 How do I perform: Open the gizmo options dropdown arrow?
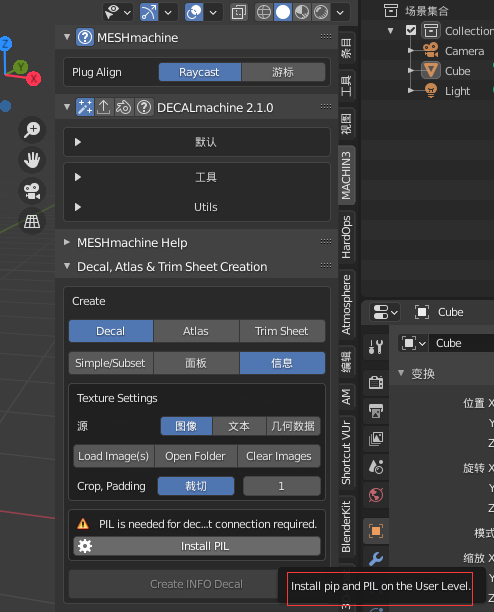168,12
